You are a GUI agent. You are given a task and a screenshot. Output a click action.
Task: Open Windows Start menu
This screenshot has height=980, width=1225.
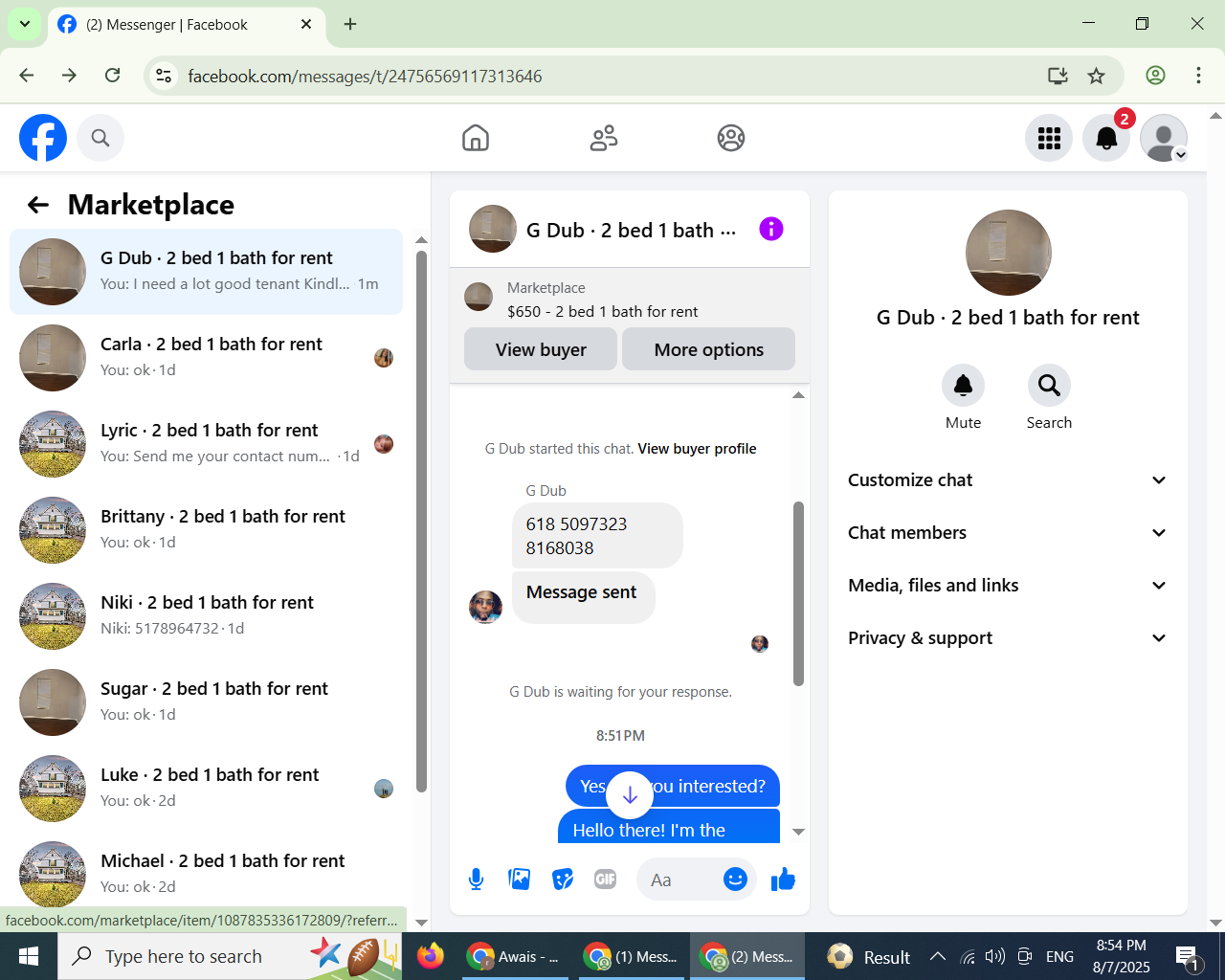pyautogui.click(x=29, y=956)
